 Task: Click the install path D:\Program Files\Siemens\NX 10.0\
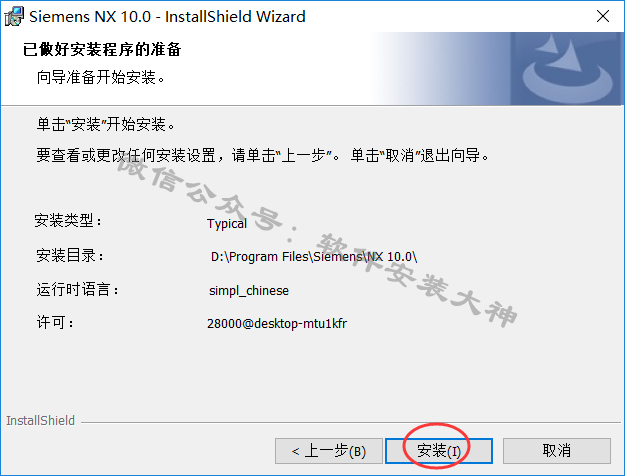click(x=314, y=256)
